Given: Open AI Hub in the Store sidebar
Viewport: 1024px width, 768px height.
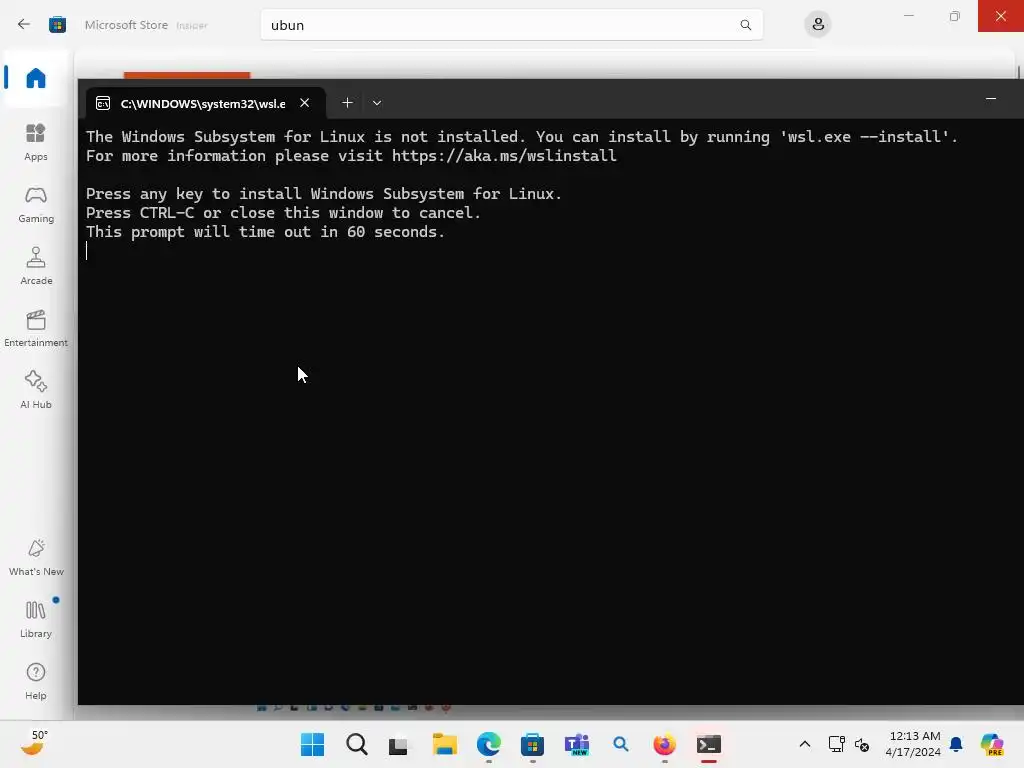Looking at the screenshot, I should (x=36, y=391).
